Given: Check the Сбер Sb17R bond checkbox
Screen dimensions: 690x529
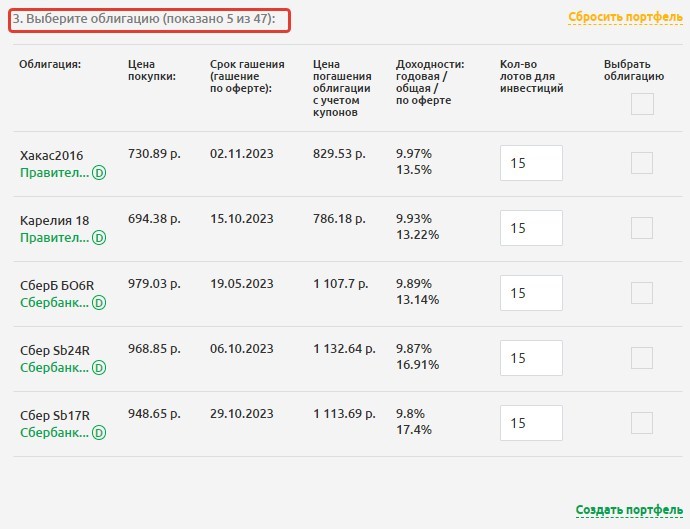Looking at the screenshot, I should pos(642,423).
